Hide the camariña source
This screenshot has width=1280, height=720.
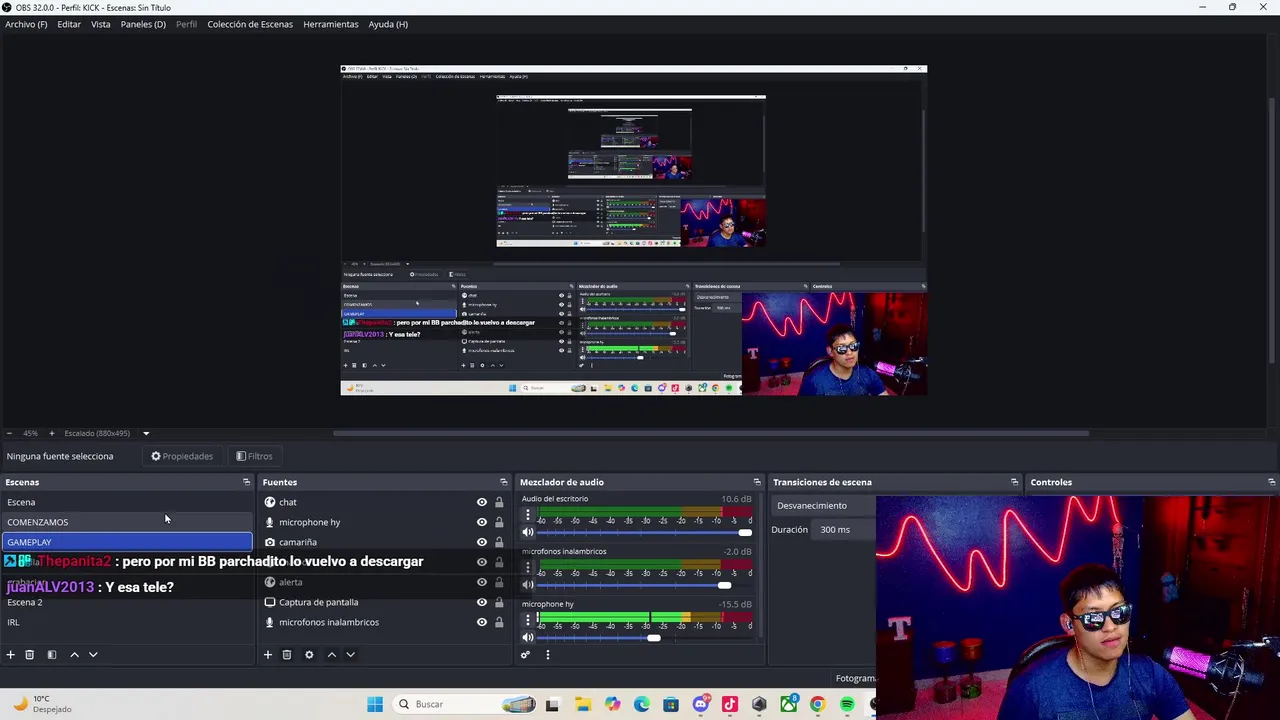click(x=482, y=542)
